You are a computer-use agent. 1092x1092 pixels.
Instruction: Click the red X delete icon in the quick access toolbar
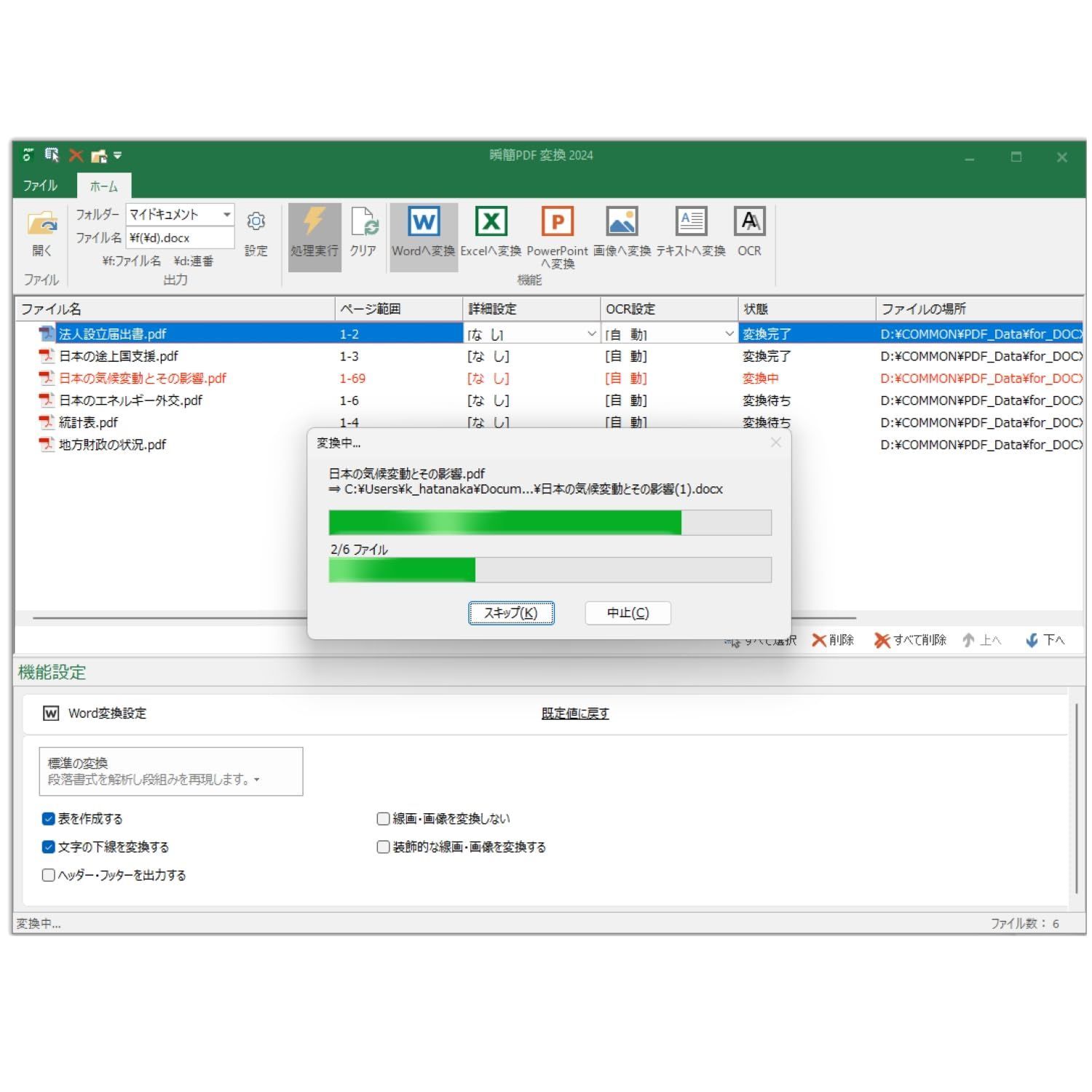coord(76,155)
